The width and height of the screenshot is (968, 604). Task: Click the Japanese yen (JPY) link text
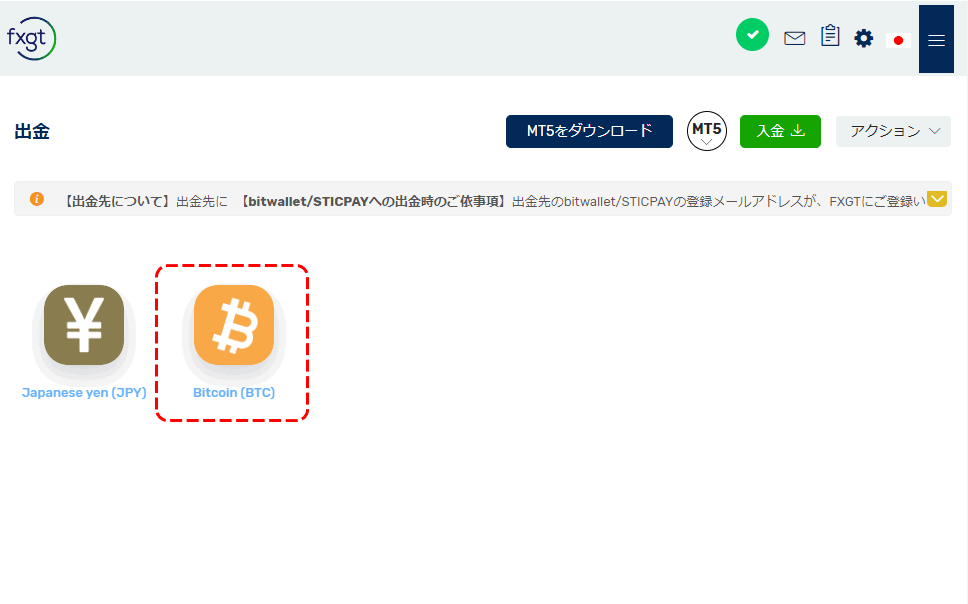(x=84, y=393)
